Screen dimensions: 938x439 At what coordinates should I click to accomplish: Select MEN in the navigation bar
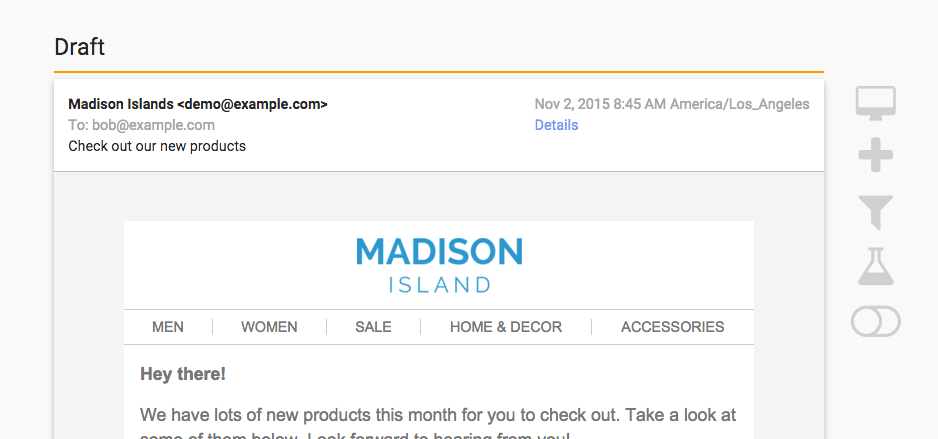click(168, 327)
